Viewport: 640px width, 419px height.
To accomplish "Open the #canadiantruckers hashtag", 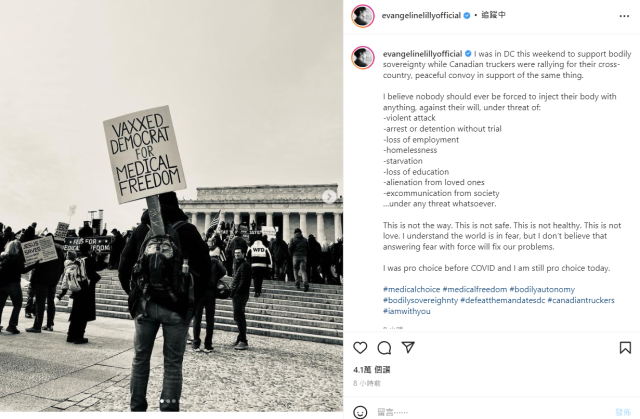I will coord(581,300).
